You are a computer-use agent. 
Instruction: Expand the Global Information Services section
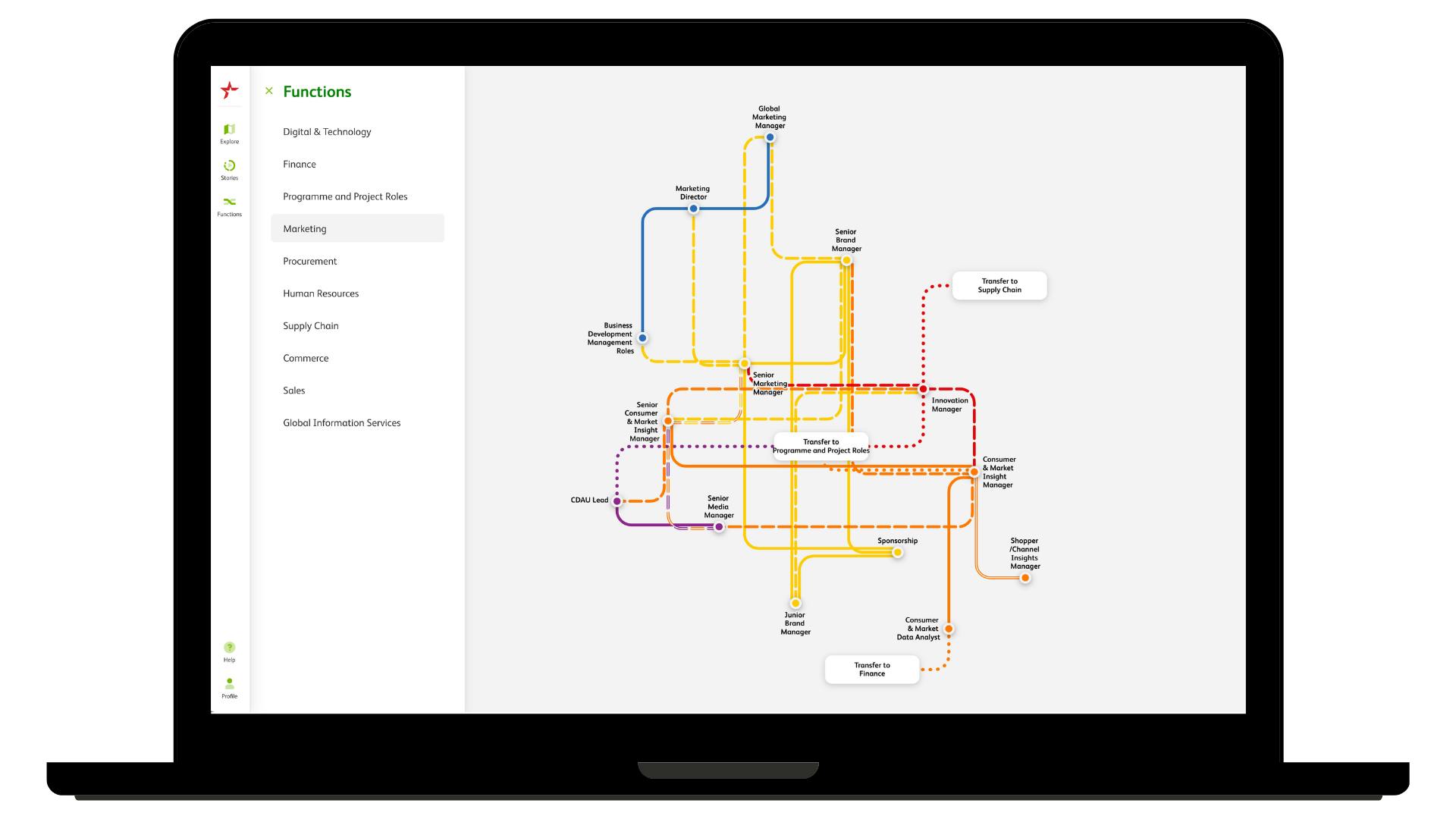coord(341,422)
